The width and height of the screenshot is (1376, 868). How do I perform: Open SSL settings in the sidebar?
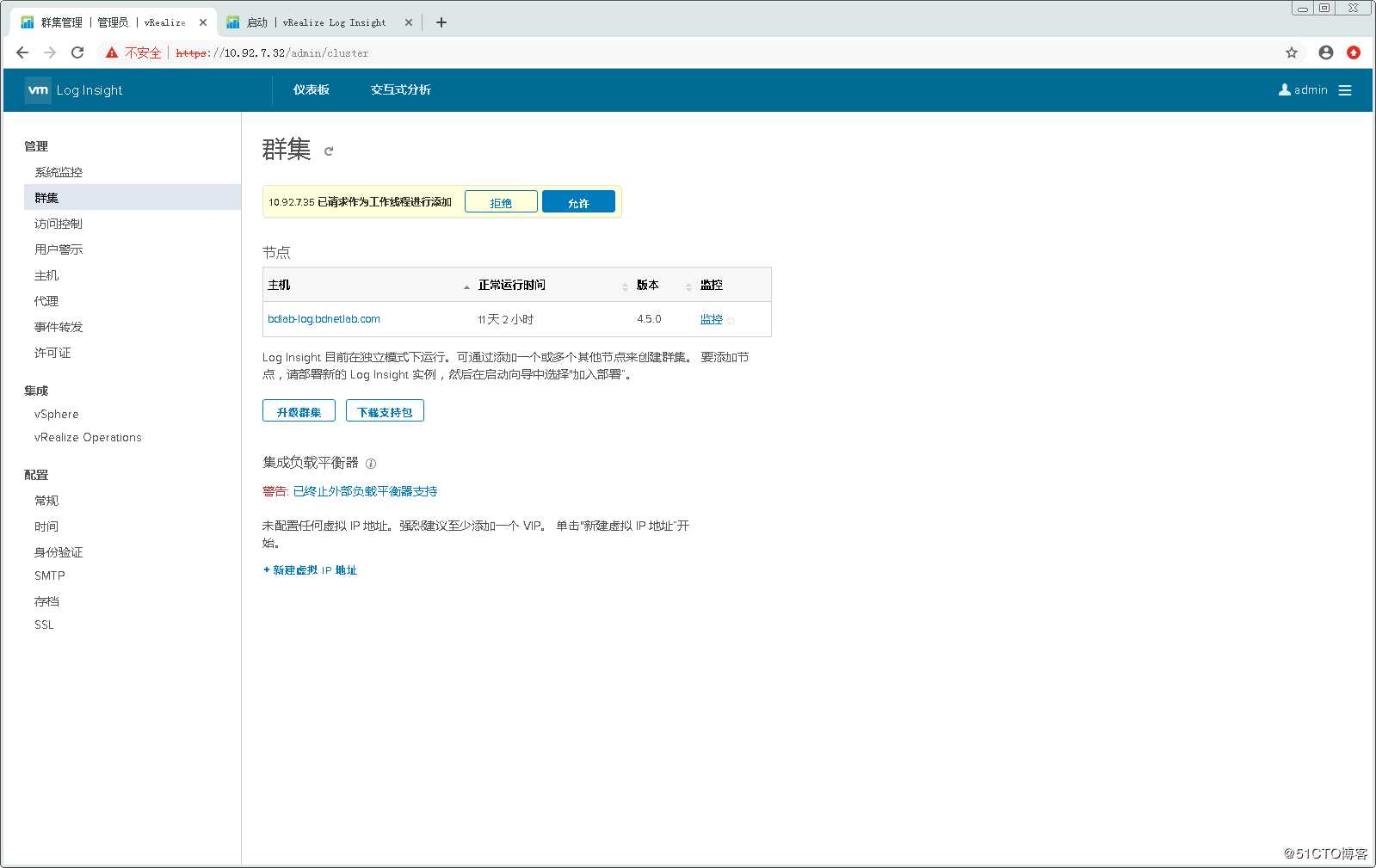tap(44, 625)
